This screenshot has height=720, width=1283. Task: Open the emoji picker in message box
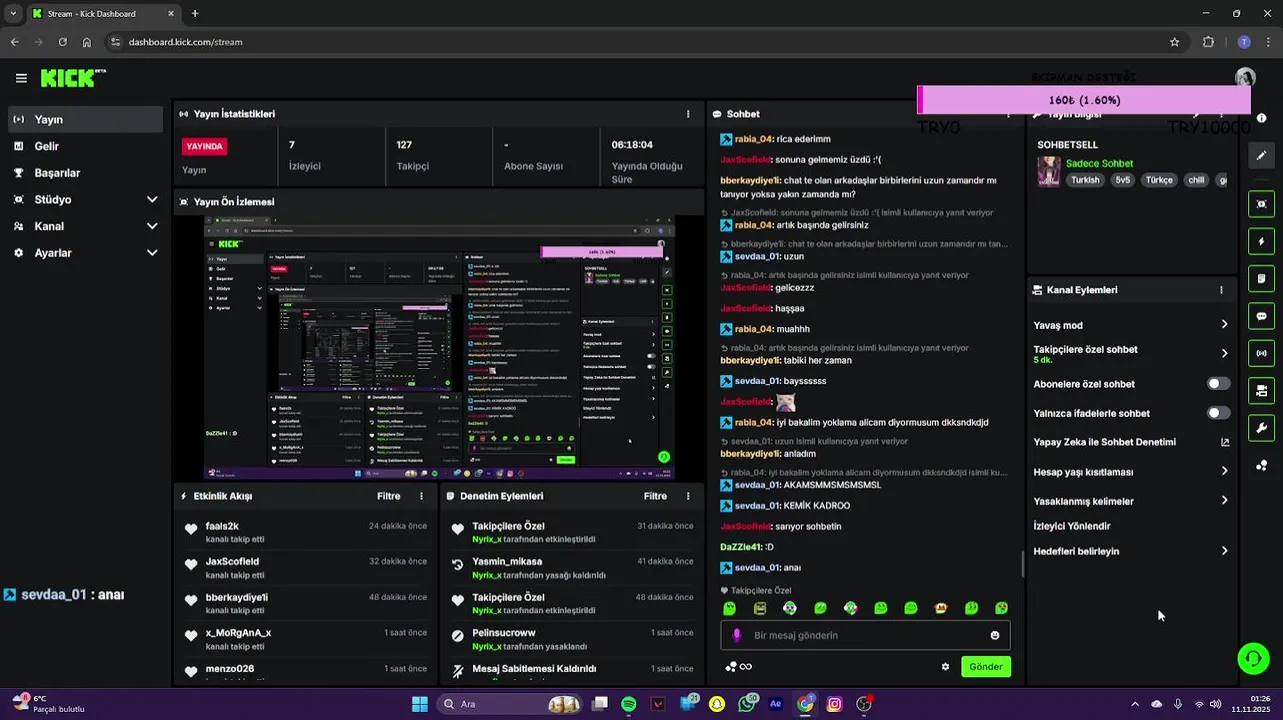(995, 635)
